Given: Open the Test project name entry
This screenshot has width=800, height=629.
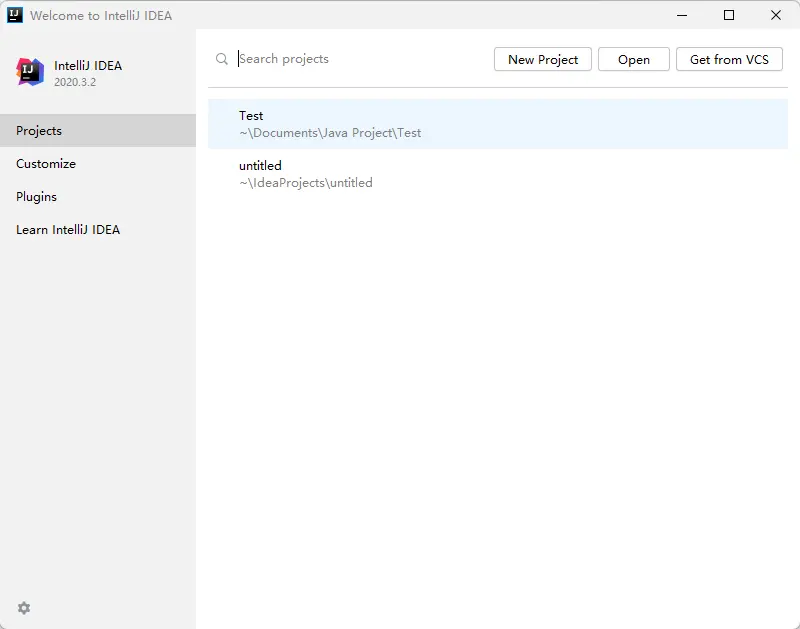Looking at the screenshot, I should coord(251,116).
